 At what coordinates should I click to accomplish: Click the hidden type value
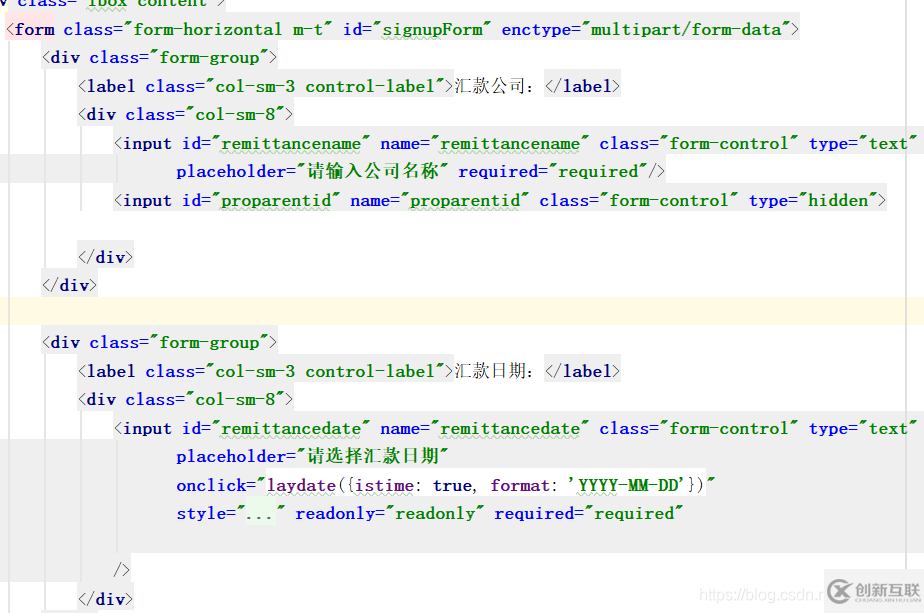coord(838,201)
